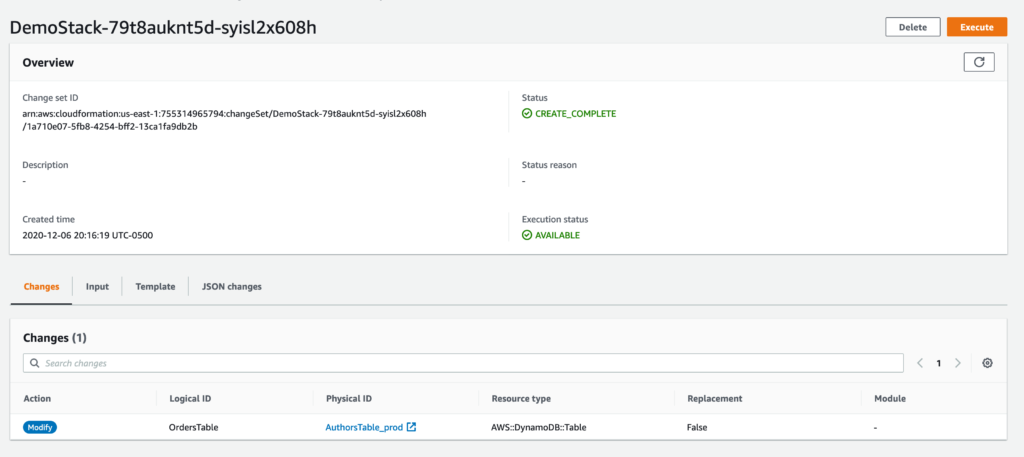Click the CREATE_COMPLETE status check icon
The width and height of the screenshot is (1024, 457).
[527, 113]
